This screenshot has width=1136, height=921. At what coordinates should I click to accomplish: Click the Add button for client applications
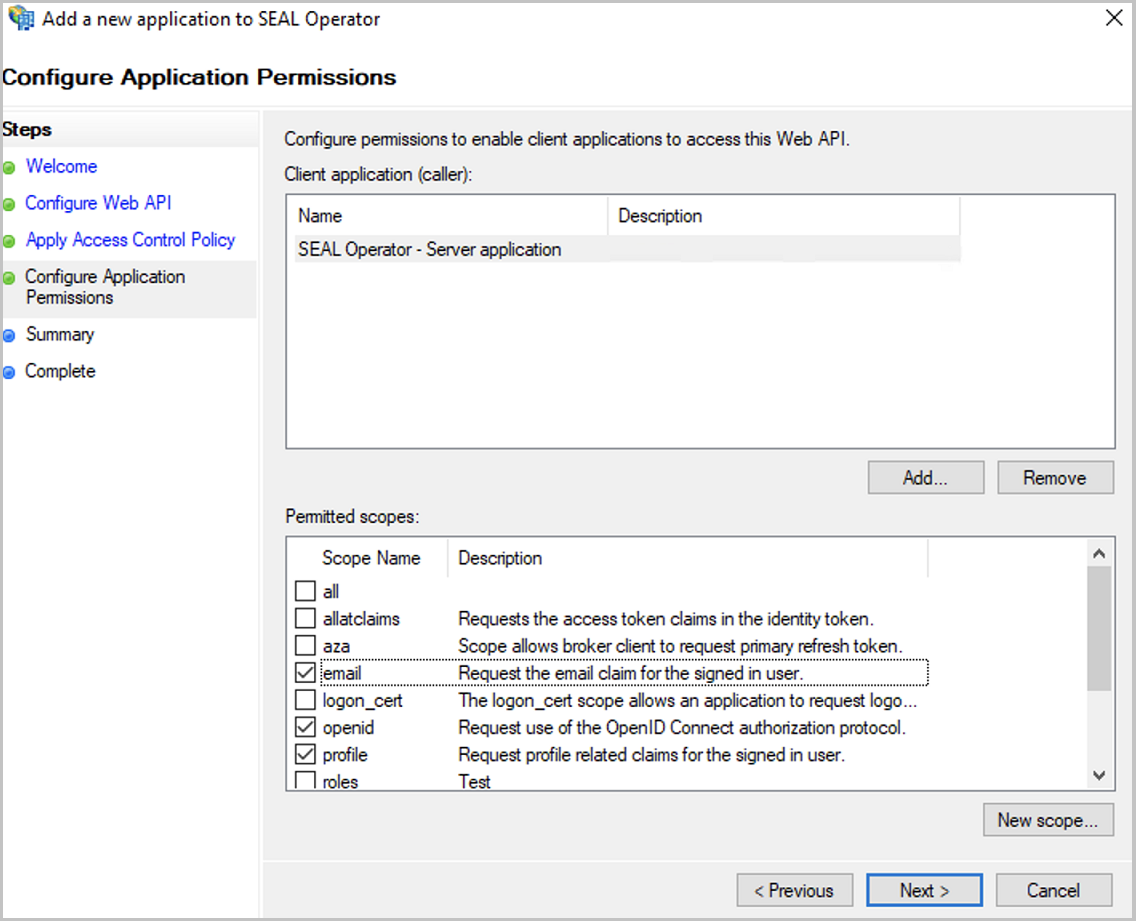(x=924, y=477)
